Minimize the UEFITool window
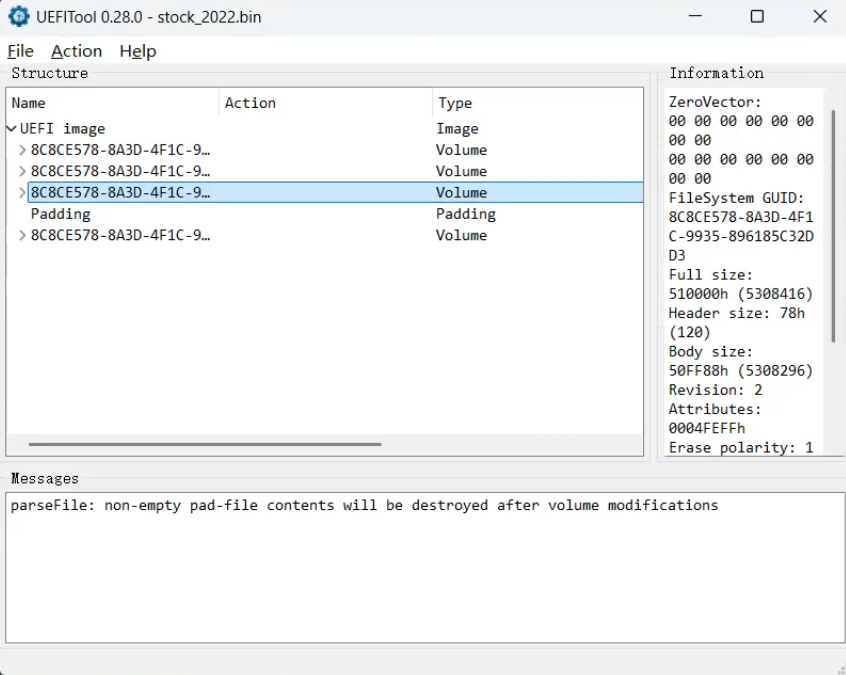The height and width of the screenshot is (675, 846). (695, 16)
